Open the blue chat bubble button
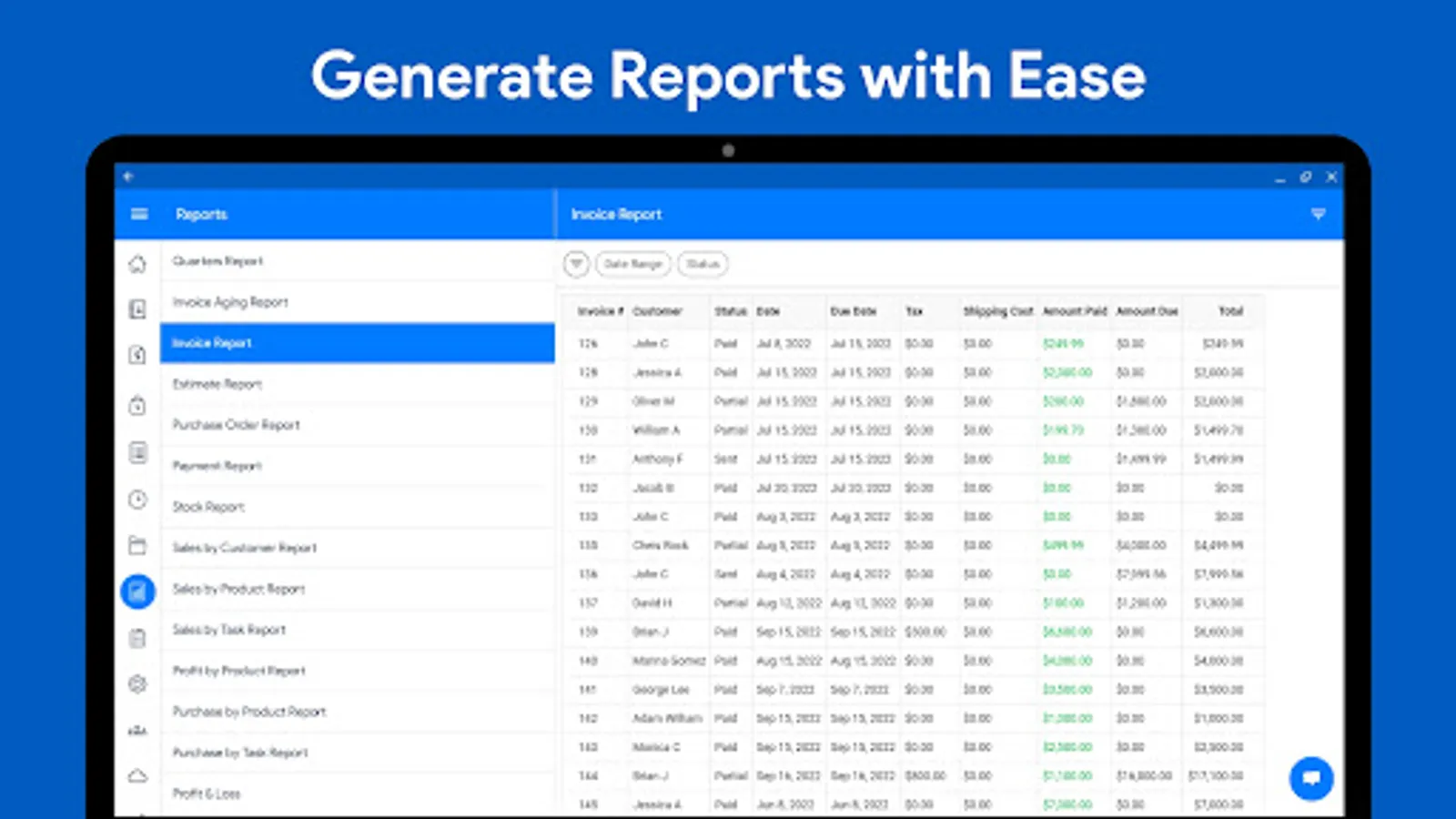This screenshot has width=1456, height=819. (x=1311, y=778)
